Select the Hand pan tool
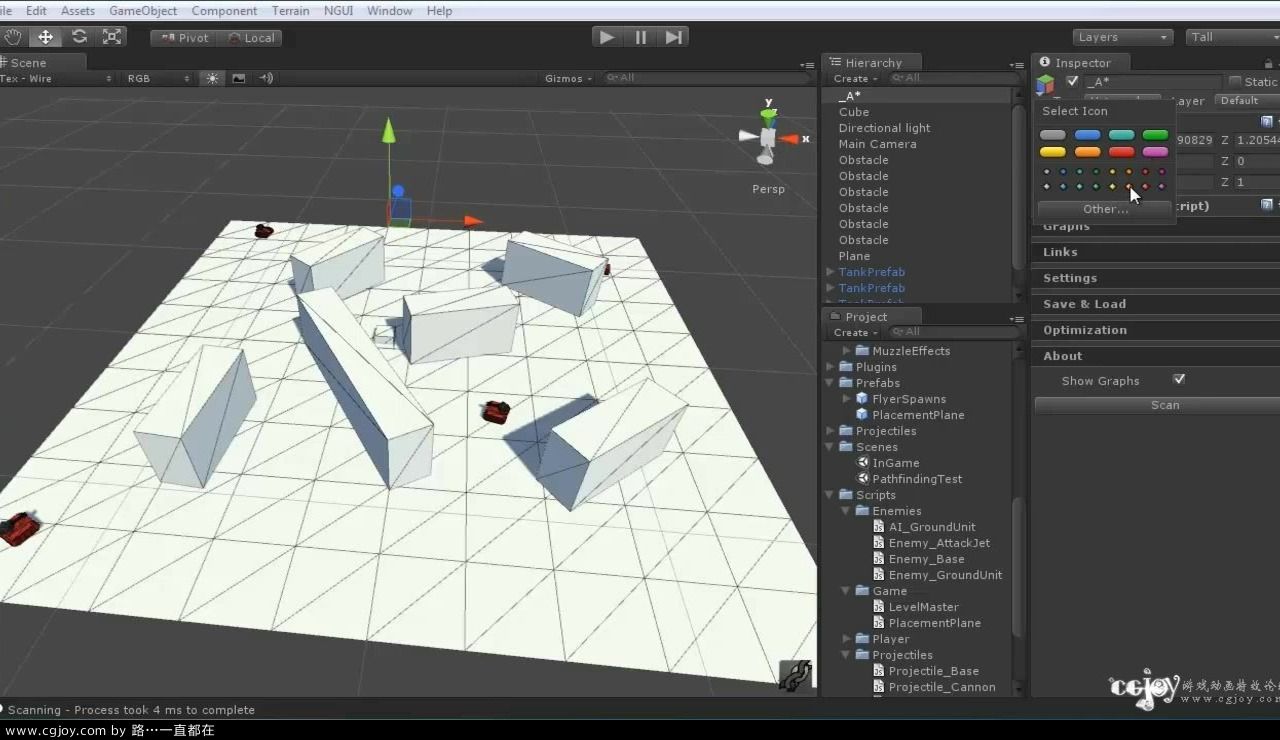Viewport: 1280px width, 740px height. (x=14, y=37)
